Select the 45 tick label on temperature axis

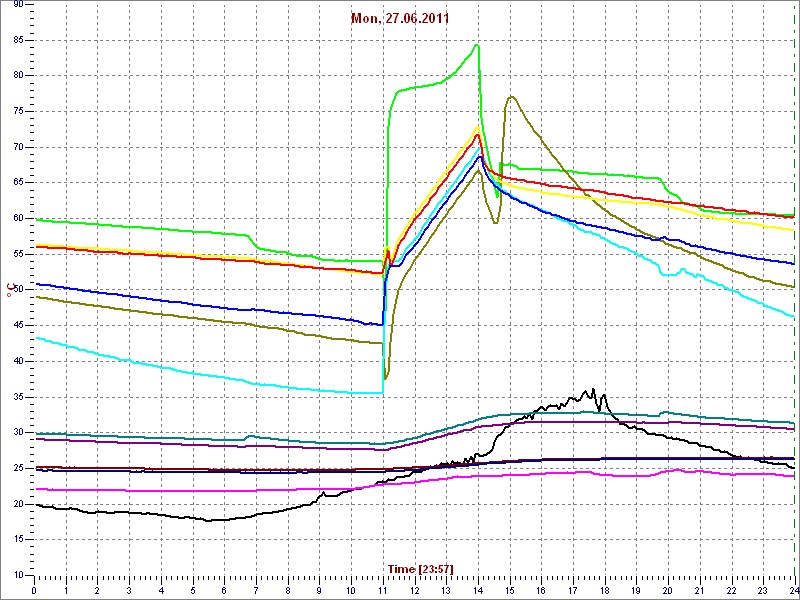[x=17, y=326]
